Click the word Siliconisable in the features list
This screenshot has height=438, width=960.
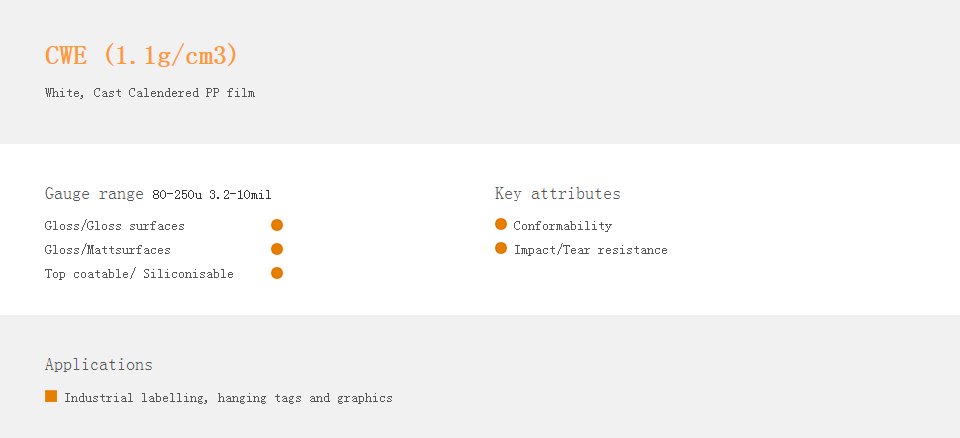click(x=189, y=274)
